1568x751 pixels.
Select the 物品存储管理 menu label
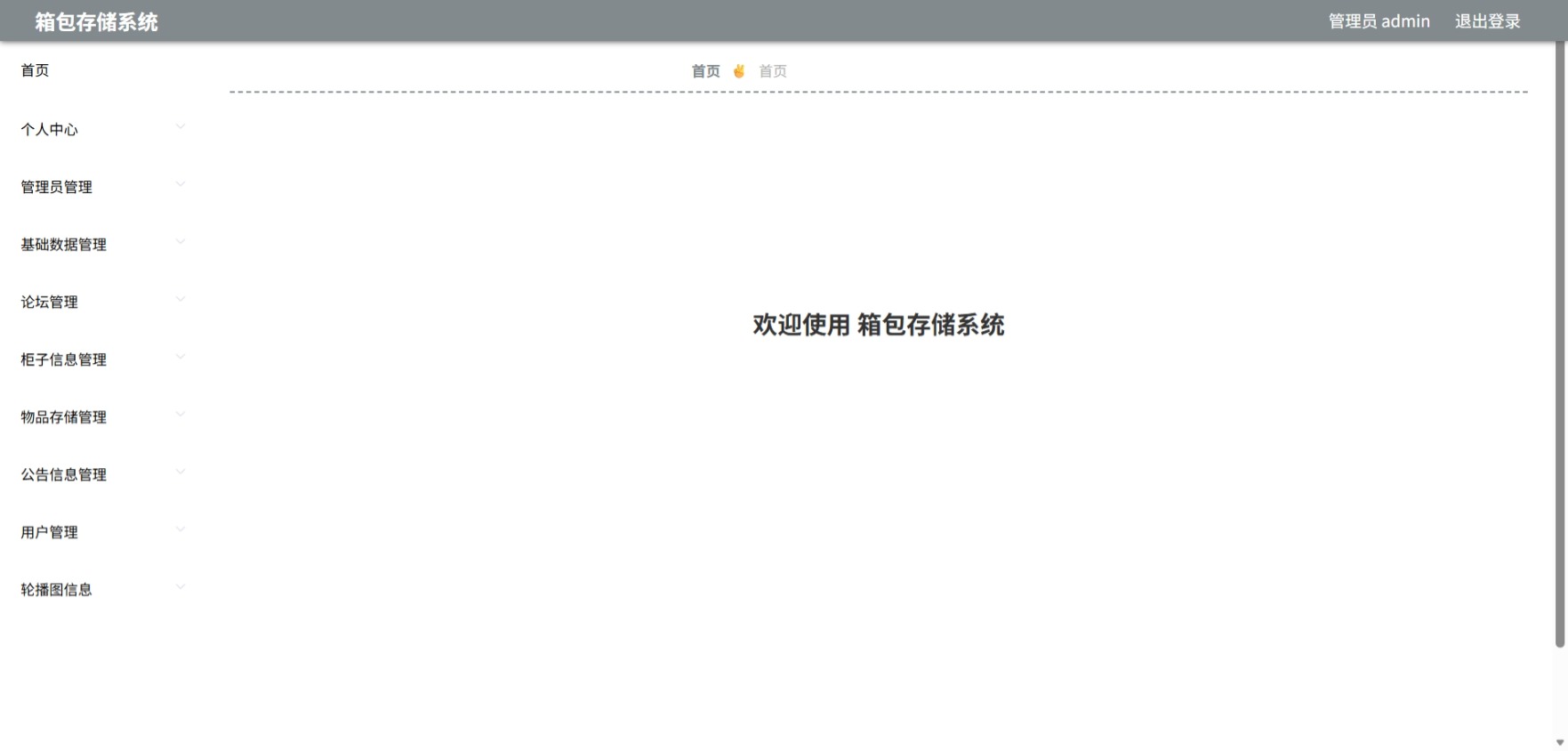coord(64,417)
